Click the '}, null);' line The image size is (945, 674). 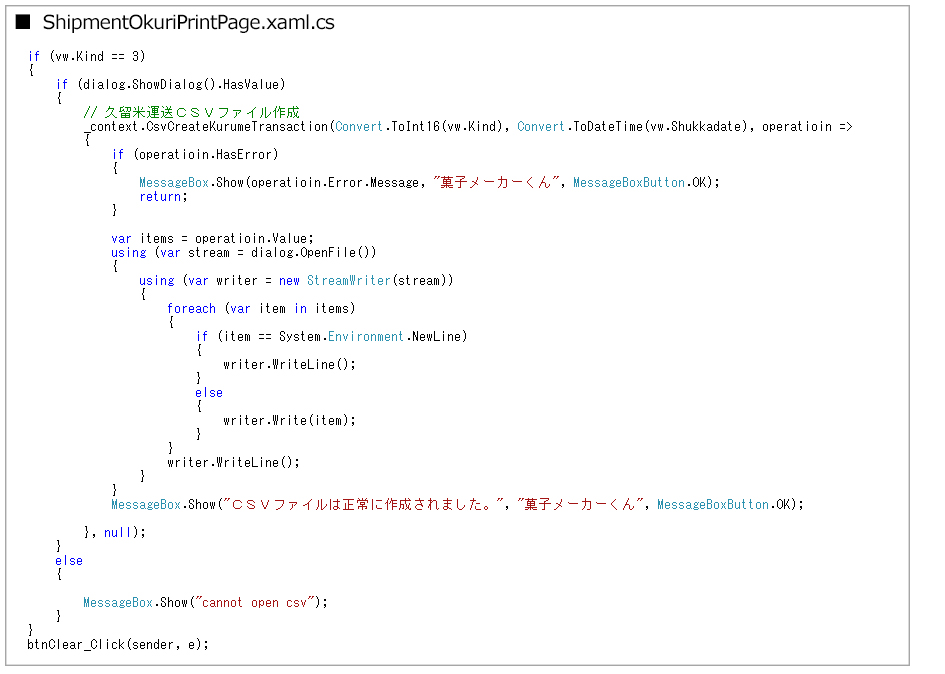[115, 532]
